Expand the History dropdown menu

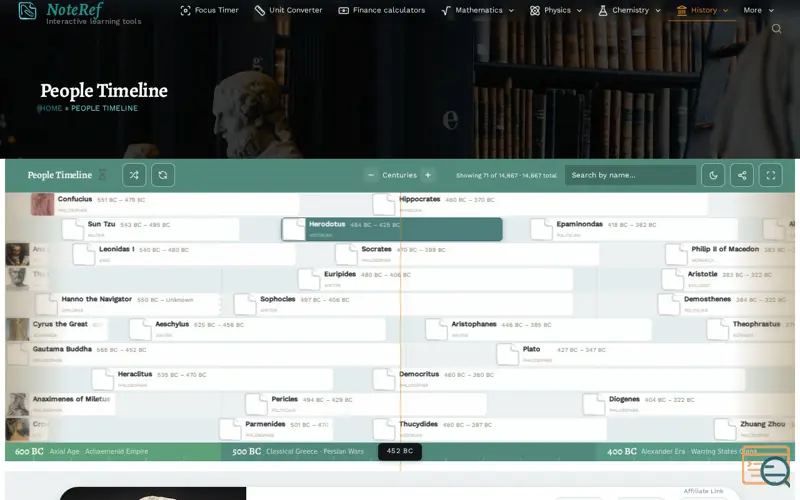tap(702, 10)
